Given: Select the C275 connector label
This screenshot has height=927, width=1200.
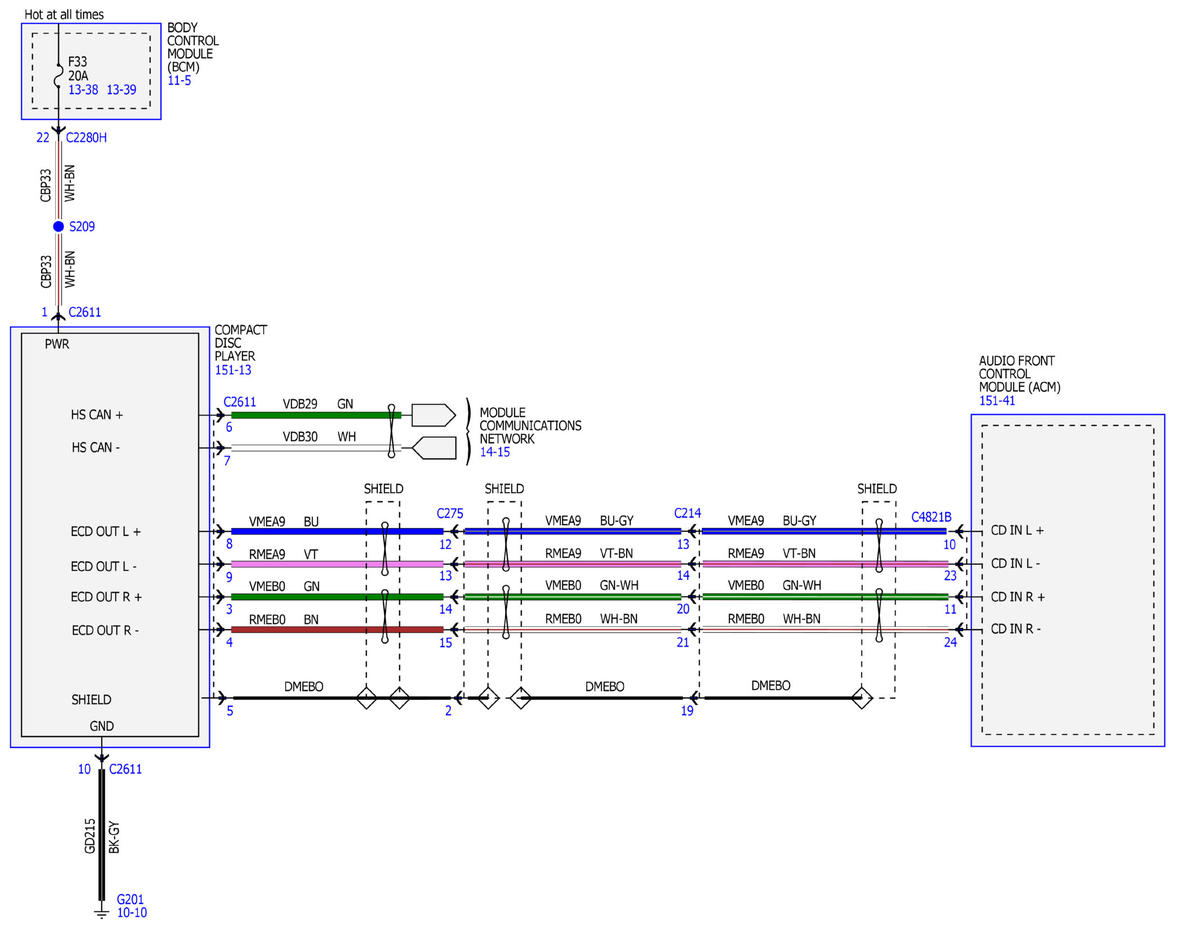Looking at the screenshot, I should [x=450, y=513].
